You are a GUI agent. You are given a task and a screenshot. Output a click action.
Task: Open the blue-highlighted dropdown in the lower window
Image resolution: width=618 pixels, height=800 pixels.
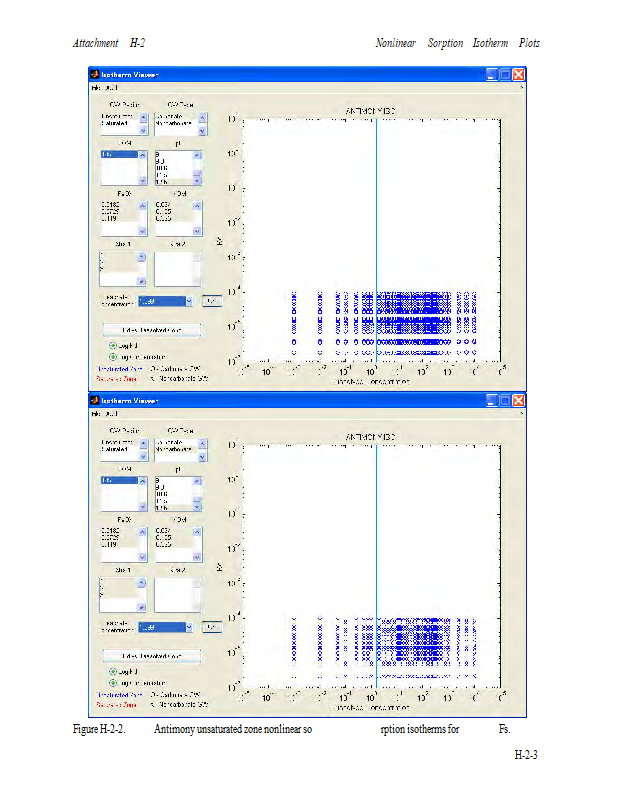point(162,627)
